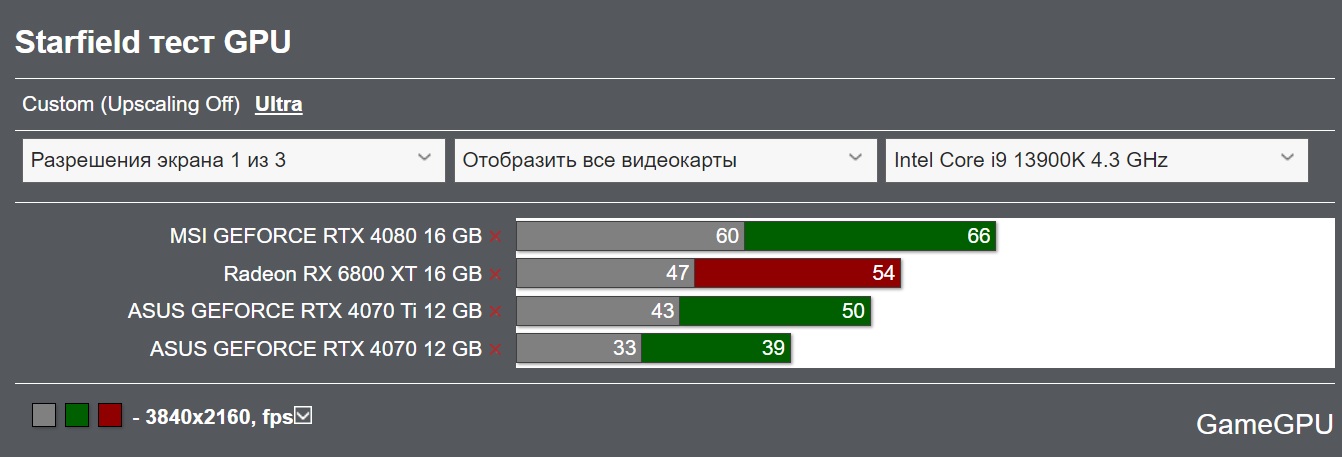1342x457 pixels.
Task: Click the gray legend color square
Action: (x=44, y=415)
